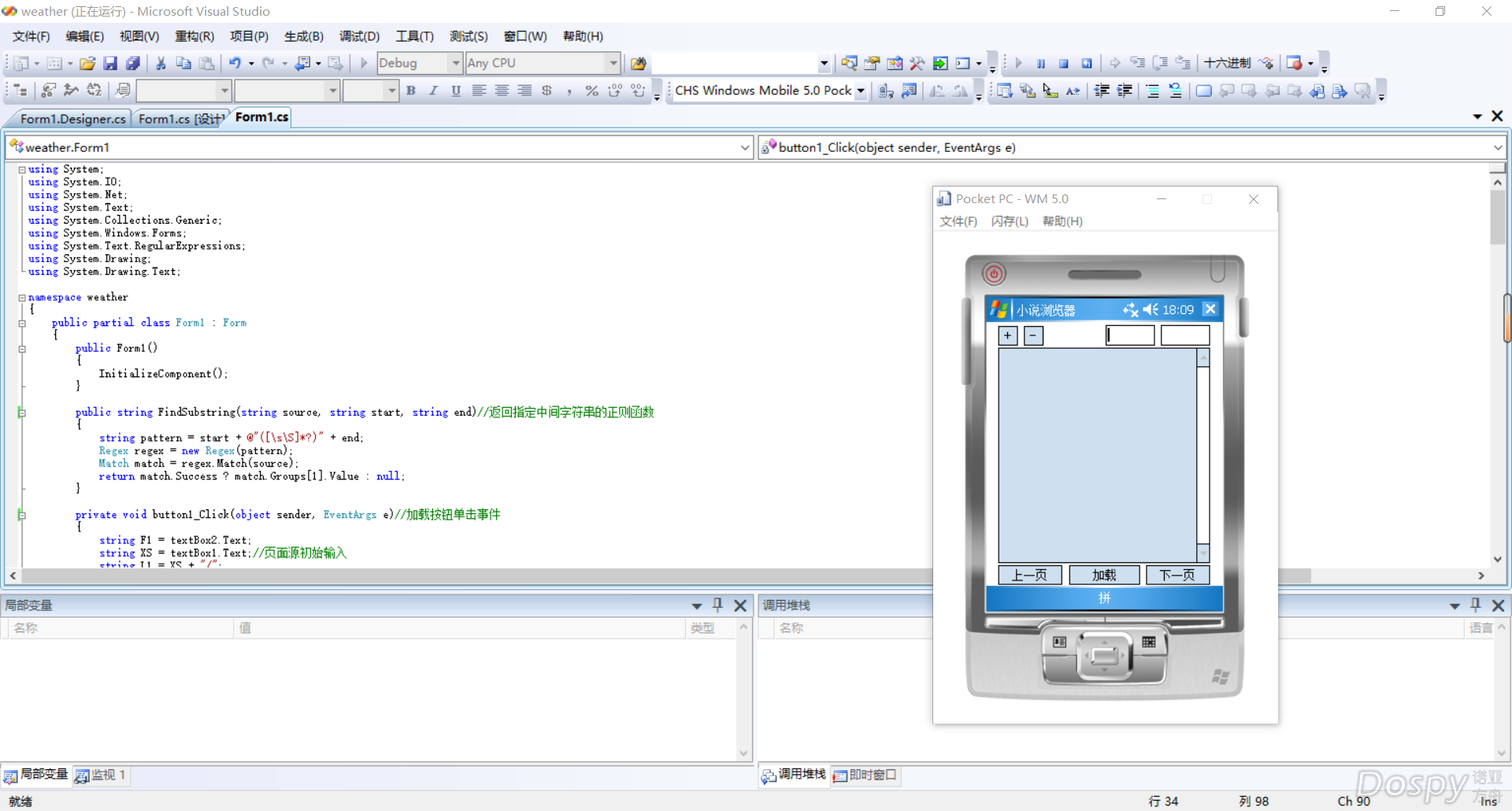Viewport: 1512px width, 811px height.
Task: Click the plus button in emulator app
Action: [1008, 335]
